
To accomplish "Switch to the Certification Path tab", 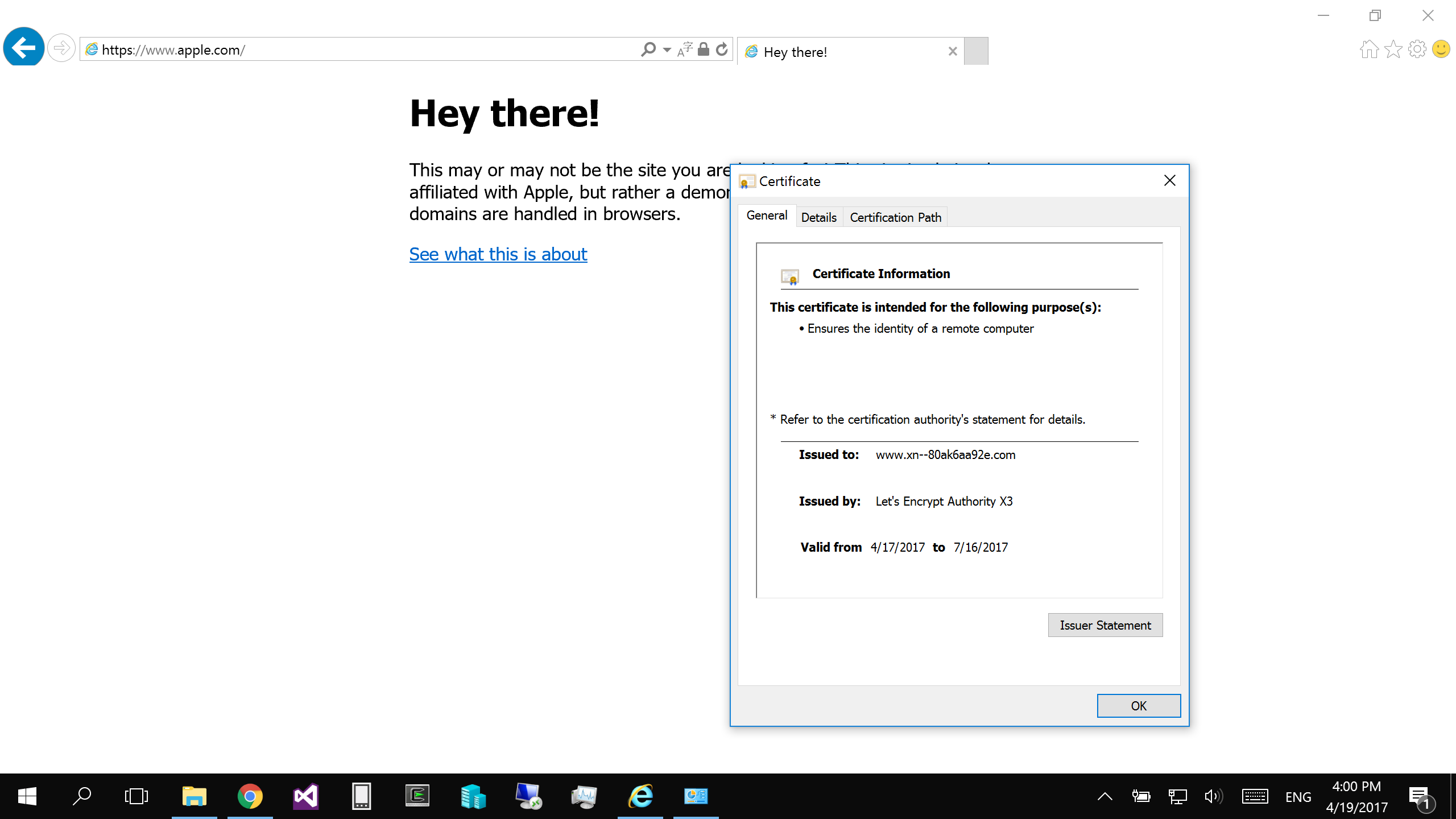I will pos(895,217).
